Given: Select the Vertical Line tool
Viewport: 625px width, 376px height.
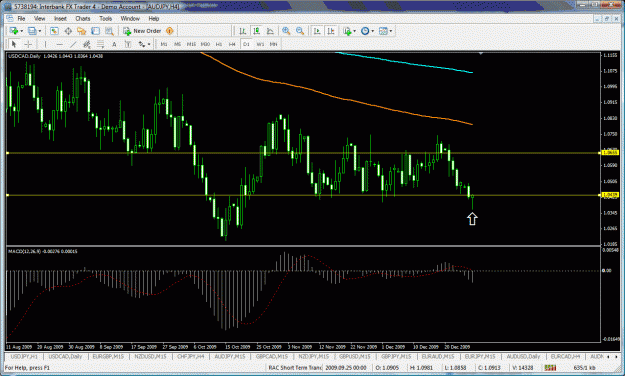Looking at the screenshot, I should click(x=45, y=44).
